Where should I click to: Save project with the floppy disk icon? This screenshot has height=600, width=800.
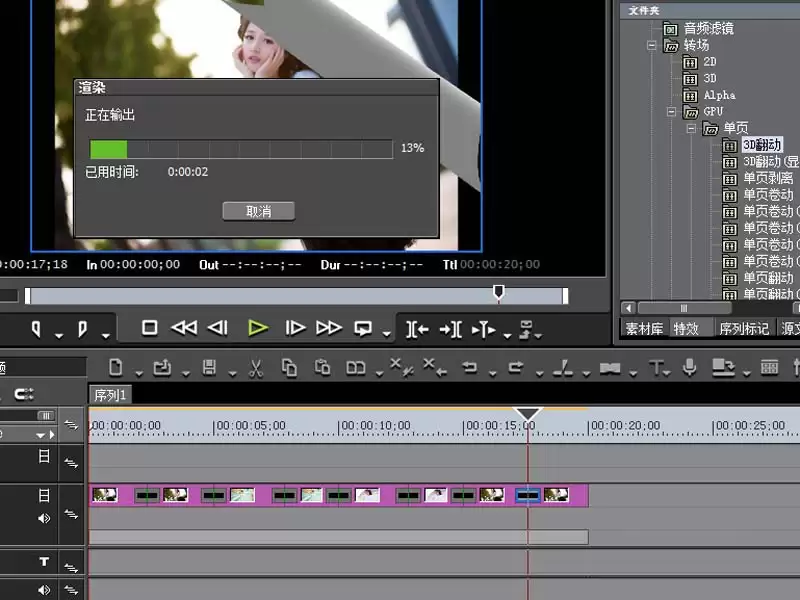coord(209,367)
